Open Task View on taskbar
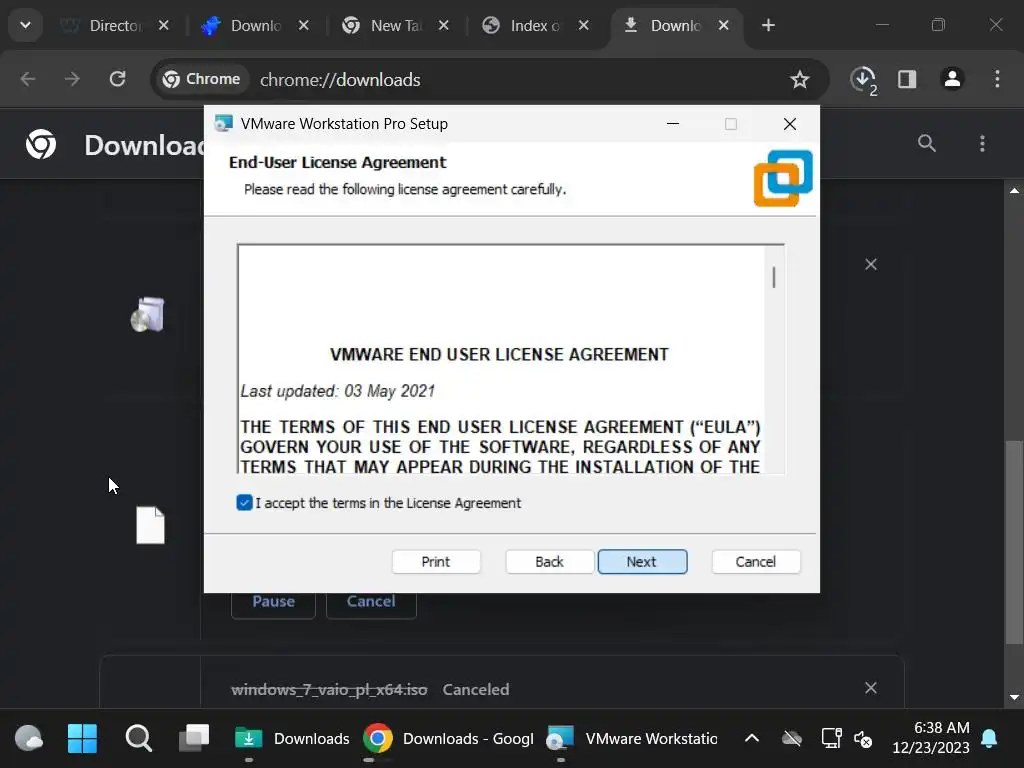Image resolution: width=1024 pixels, height=768 pixels. [x=195, y=739]
